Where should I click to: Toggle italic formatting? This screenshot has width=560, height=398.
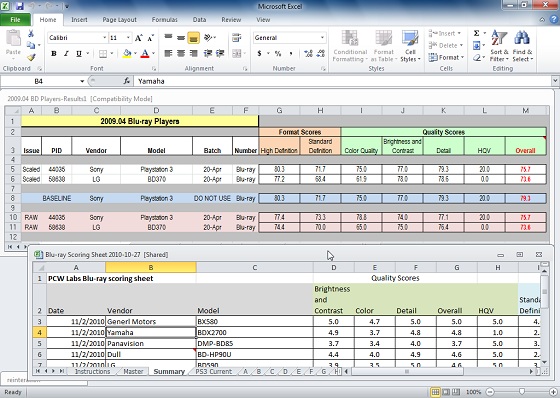66,54
